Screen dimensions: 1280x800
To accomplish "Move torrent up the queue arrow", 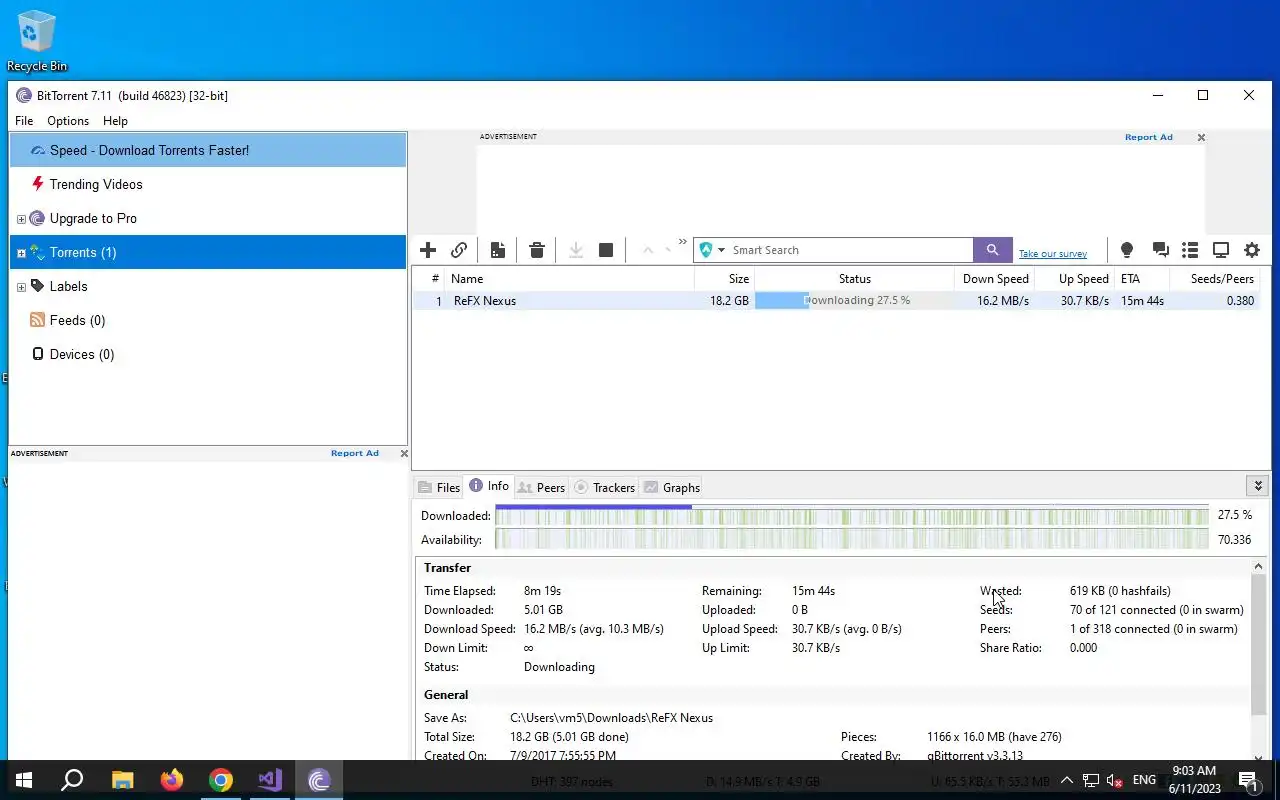I will click(647, 250).
